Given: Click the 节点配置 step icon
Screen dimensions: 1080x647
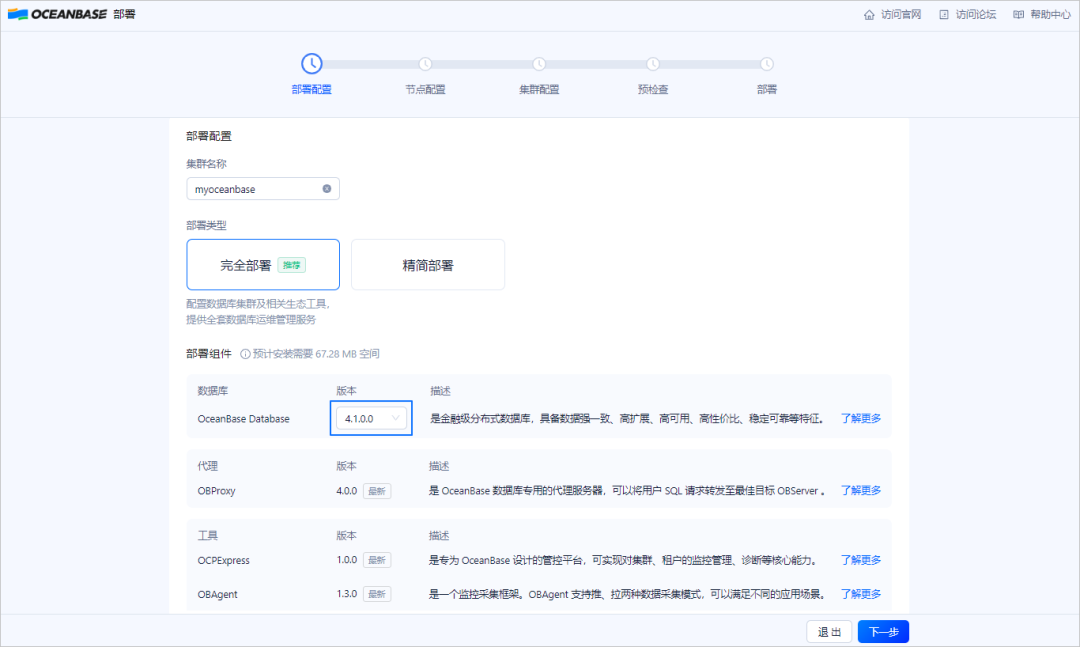Looking at the screenshot, I should click(x=425, y=62).
